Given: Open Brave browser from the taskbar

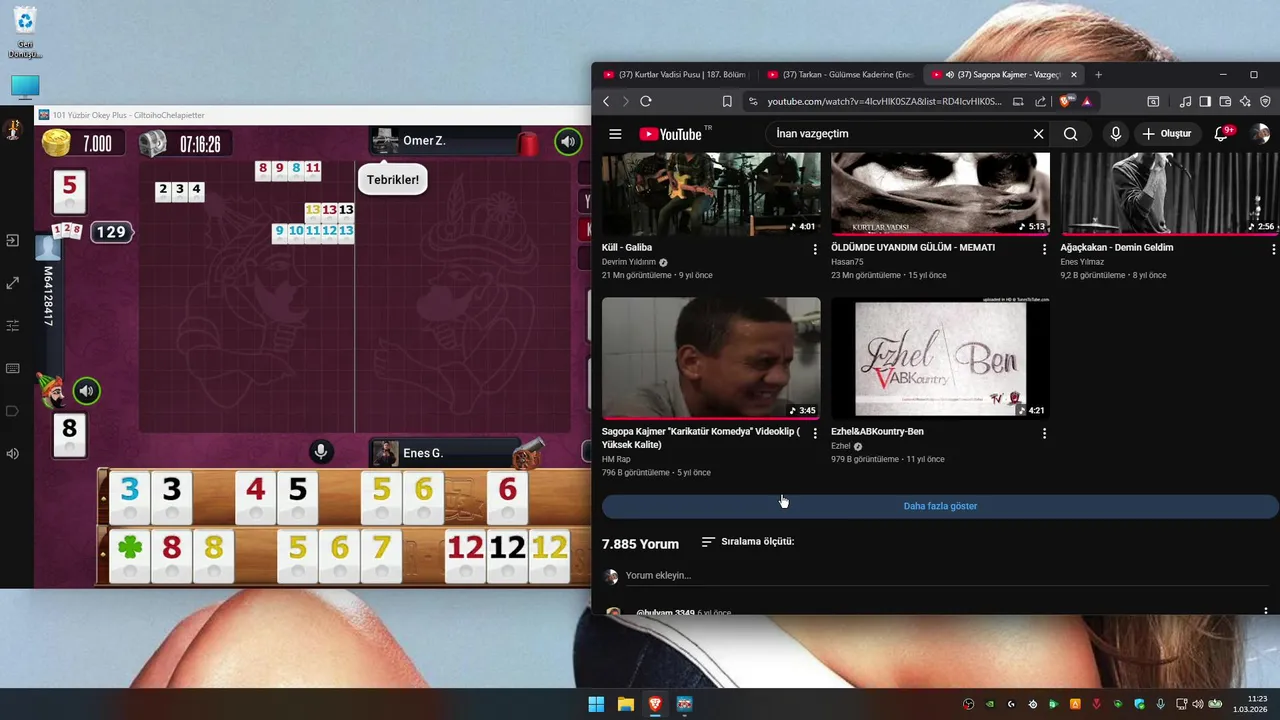Looking at the screenshot, I should 655,704.
